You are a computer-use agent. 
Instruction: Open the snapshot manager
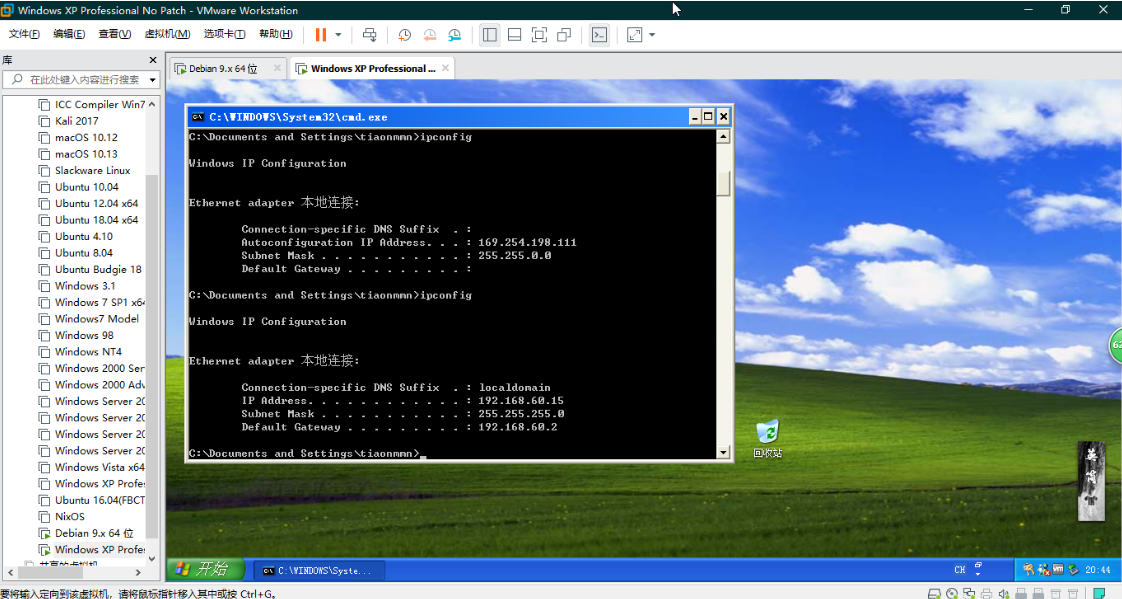coord(454,34)
